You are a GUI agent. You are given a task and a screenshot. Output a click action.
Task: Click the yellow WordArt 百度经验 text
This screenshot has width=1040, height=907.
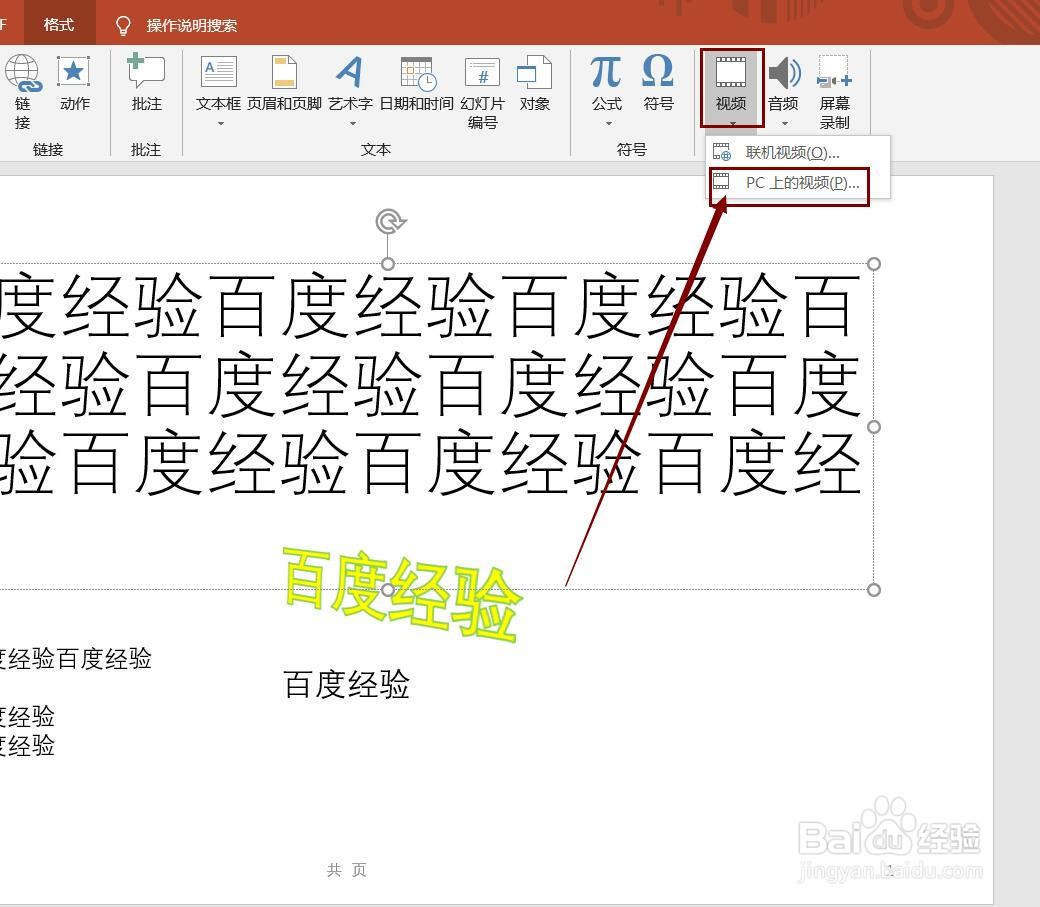coord(402,594)
